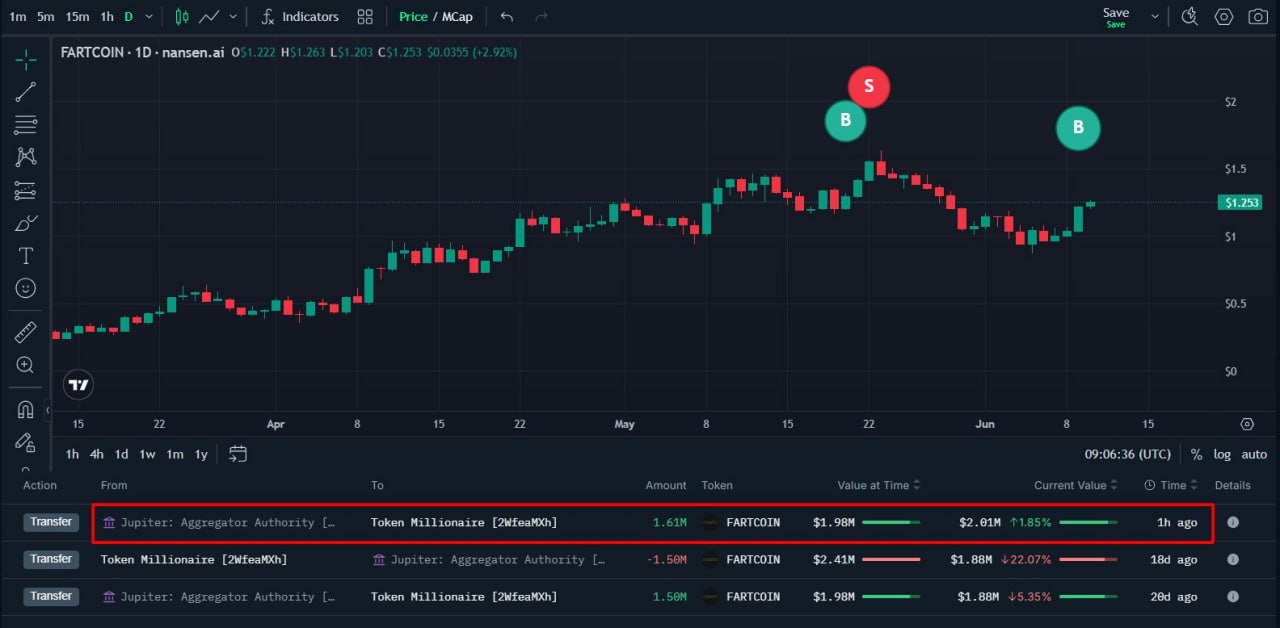
Task: Open details info icon for 18d ago transfer
Action: 1232,559
